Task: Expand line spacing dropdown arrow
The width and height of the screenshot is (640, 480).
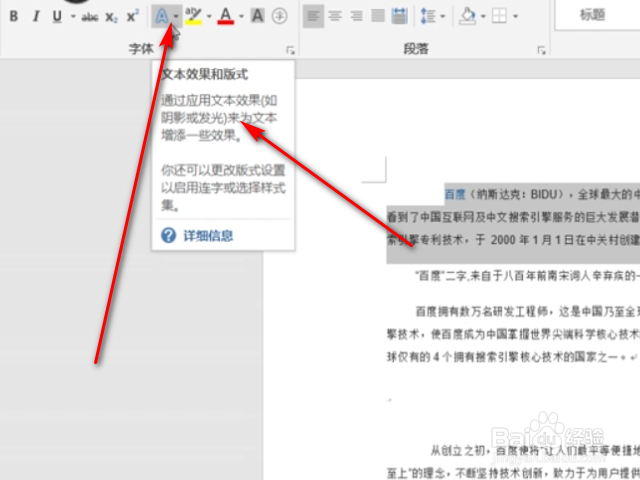Action: 443,16
